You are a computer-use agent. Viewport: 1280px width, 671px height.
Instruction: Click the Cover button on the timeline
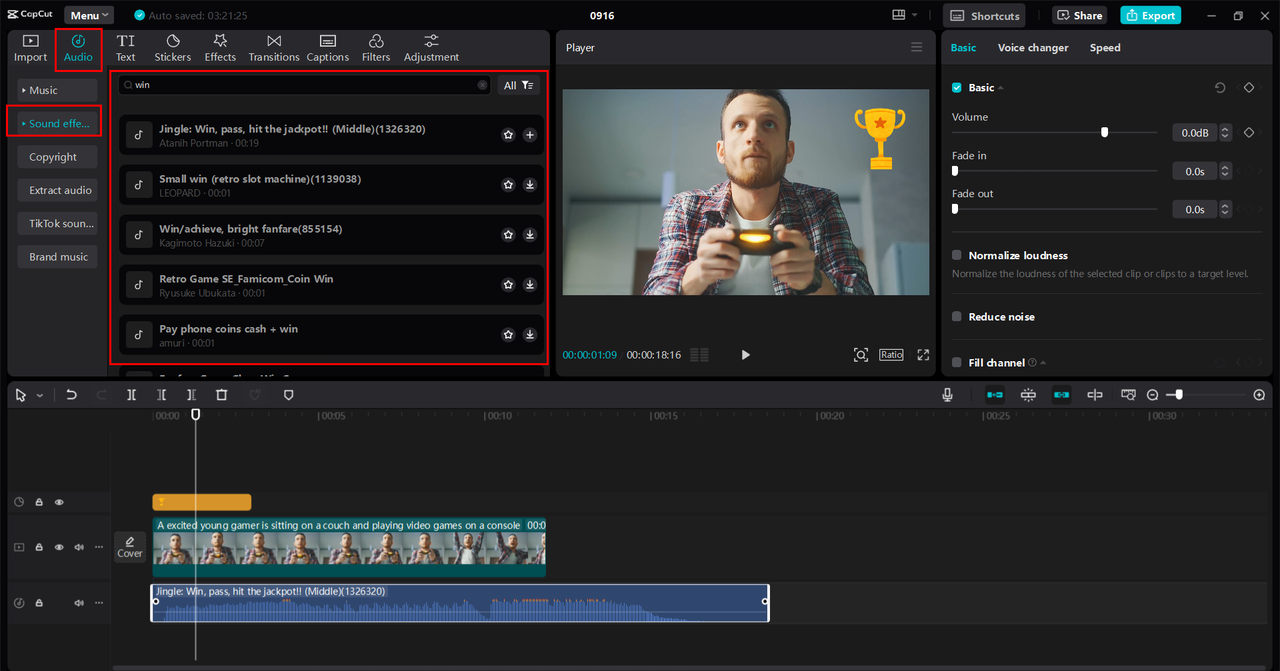(130, 546)
